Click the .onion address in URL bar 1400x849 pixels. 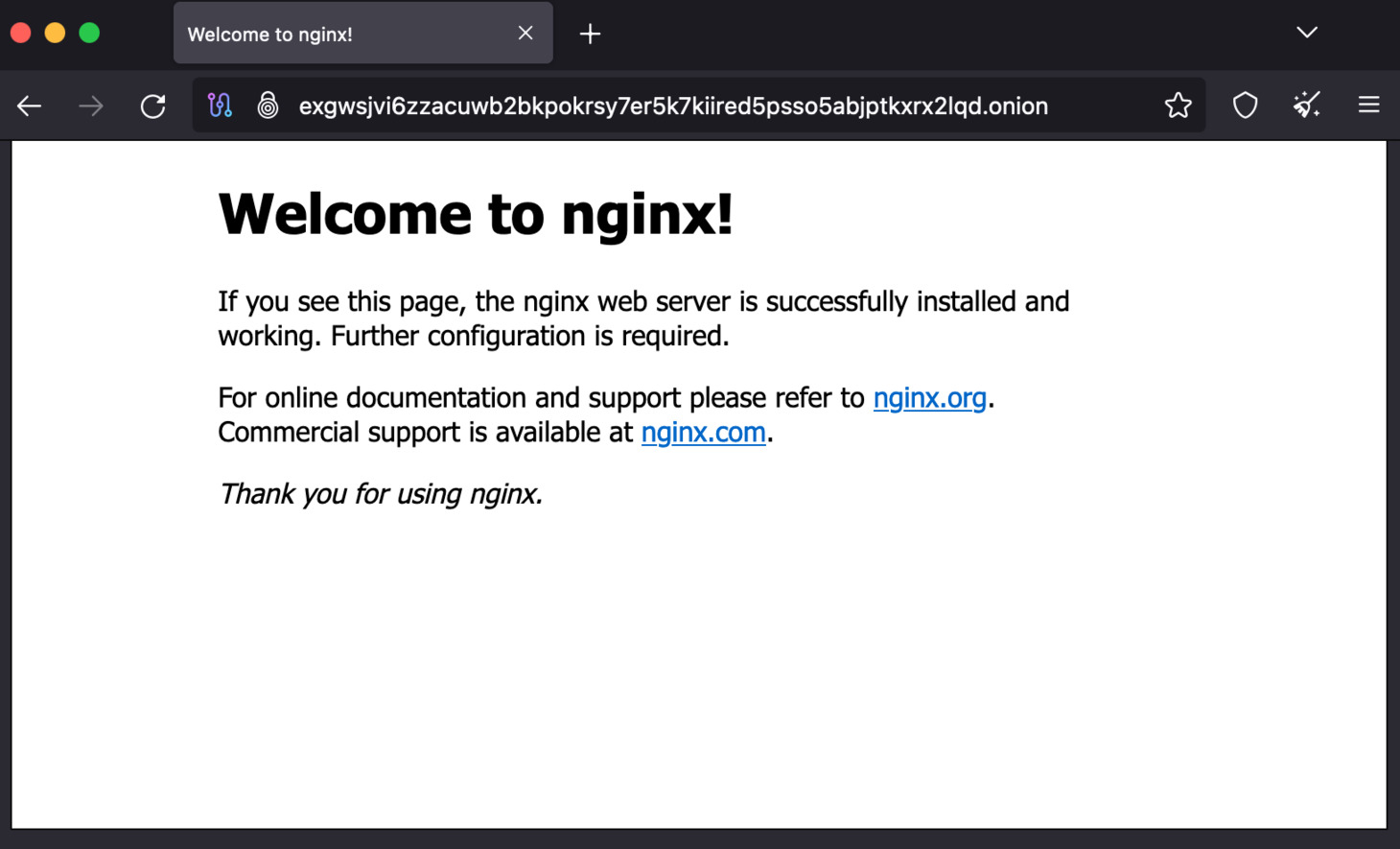(x=673, y=106)
